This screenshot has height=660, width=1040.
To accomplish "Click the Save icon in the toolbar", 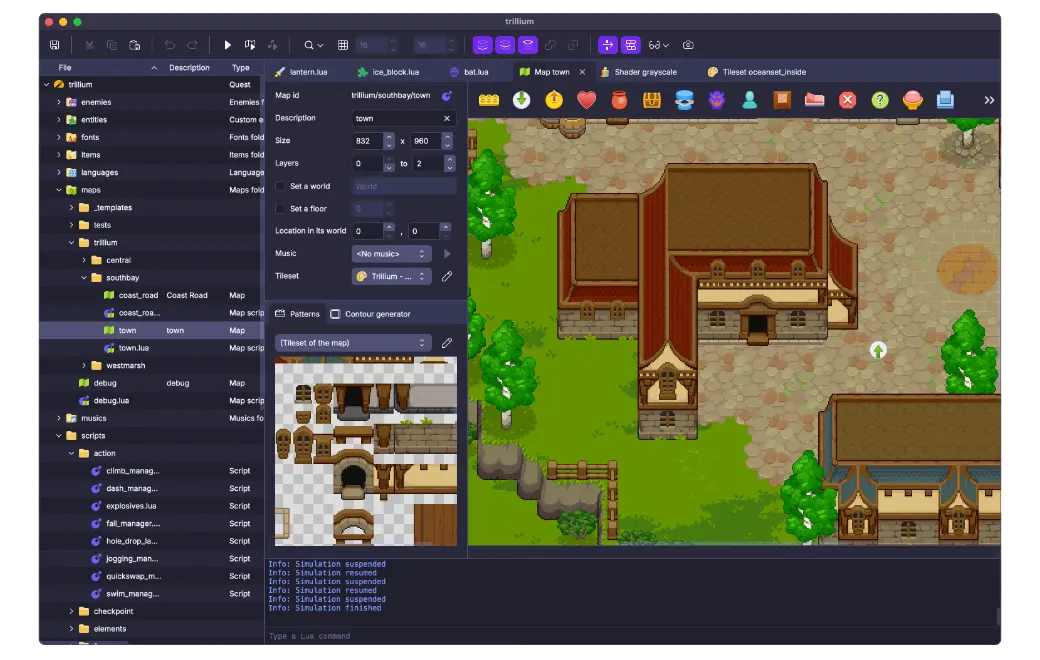I will click(54, 45).
